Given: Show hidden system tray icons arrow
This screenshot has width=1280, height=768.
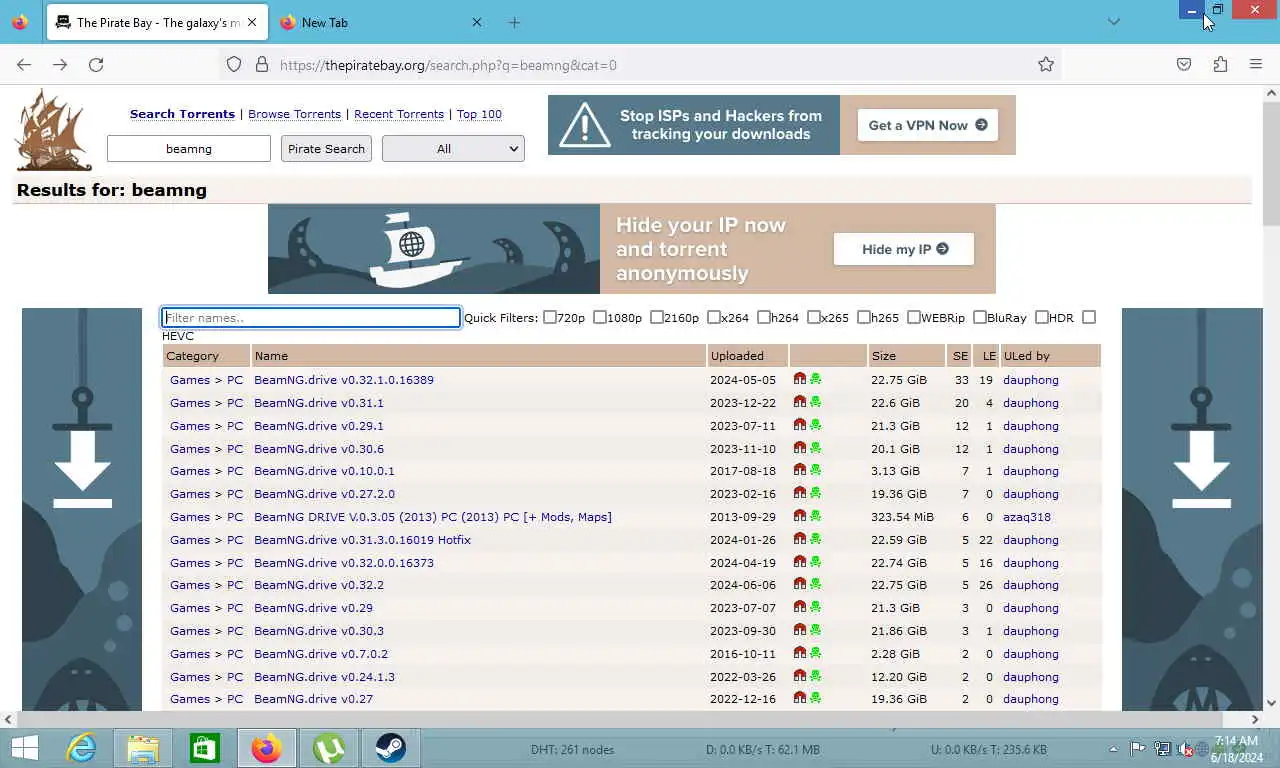Looking at the screenshot, I should (x=1114, y=749).
